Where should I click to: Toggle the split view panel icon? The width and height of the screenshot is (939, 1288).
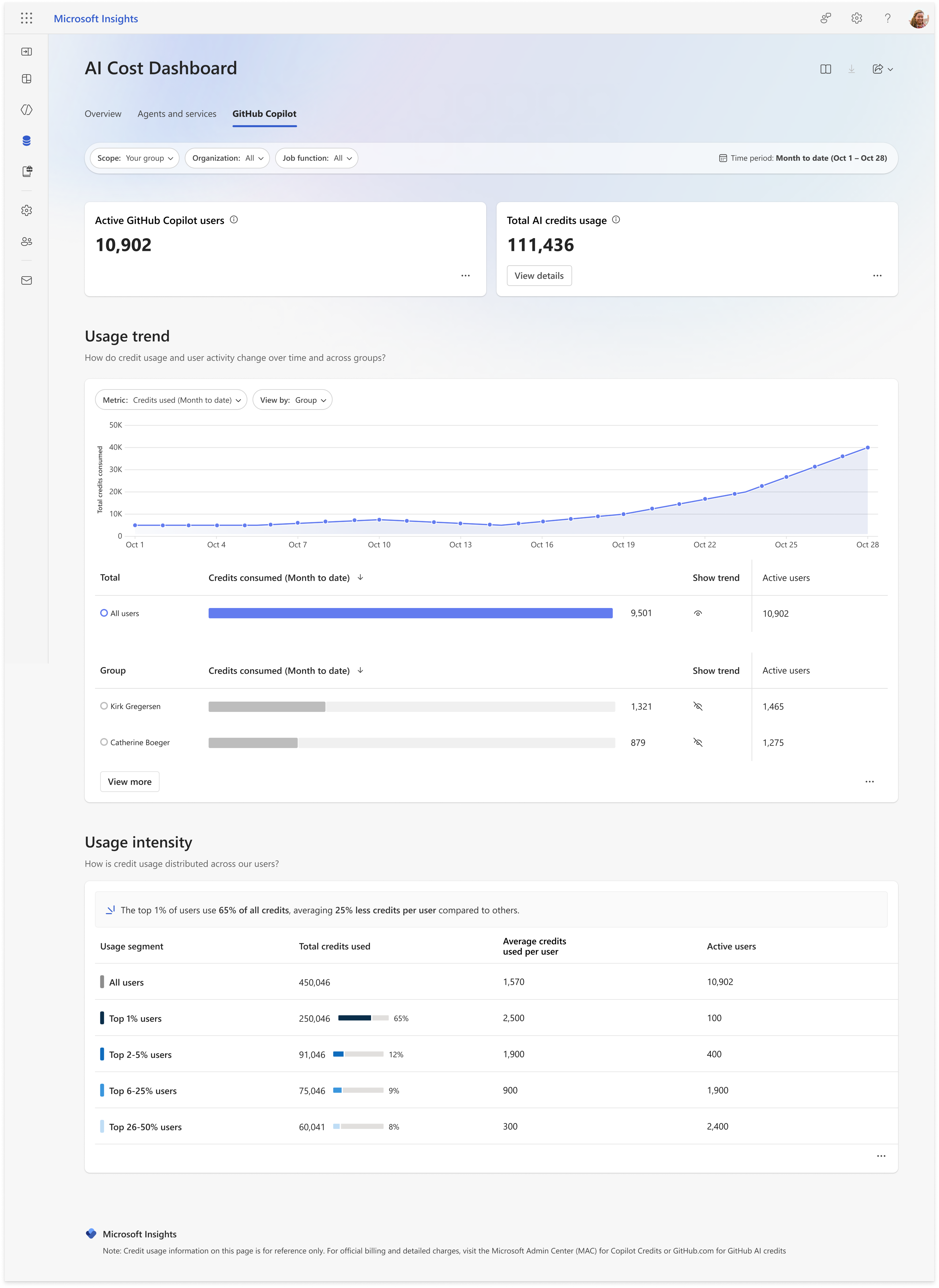825,69
